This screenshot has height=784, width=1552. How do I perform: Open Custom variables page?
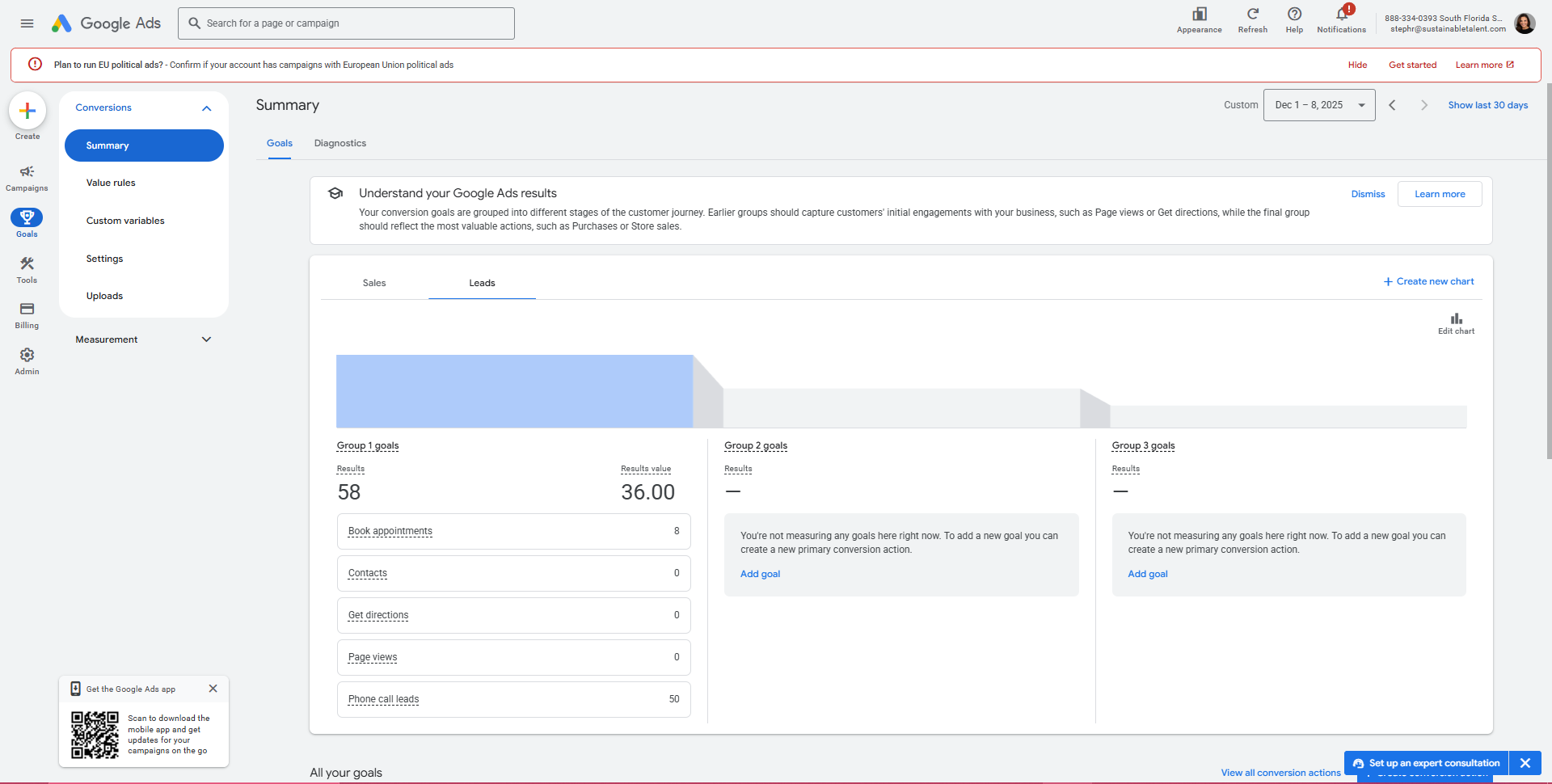point(125,221)
